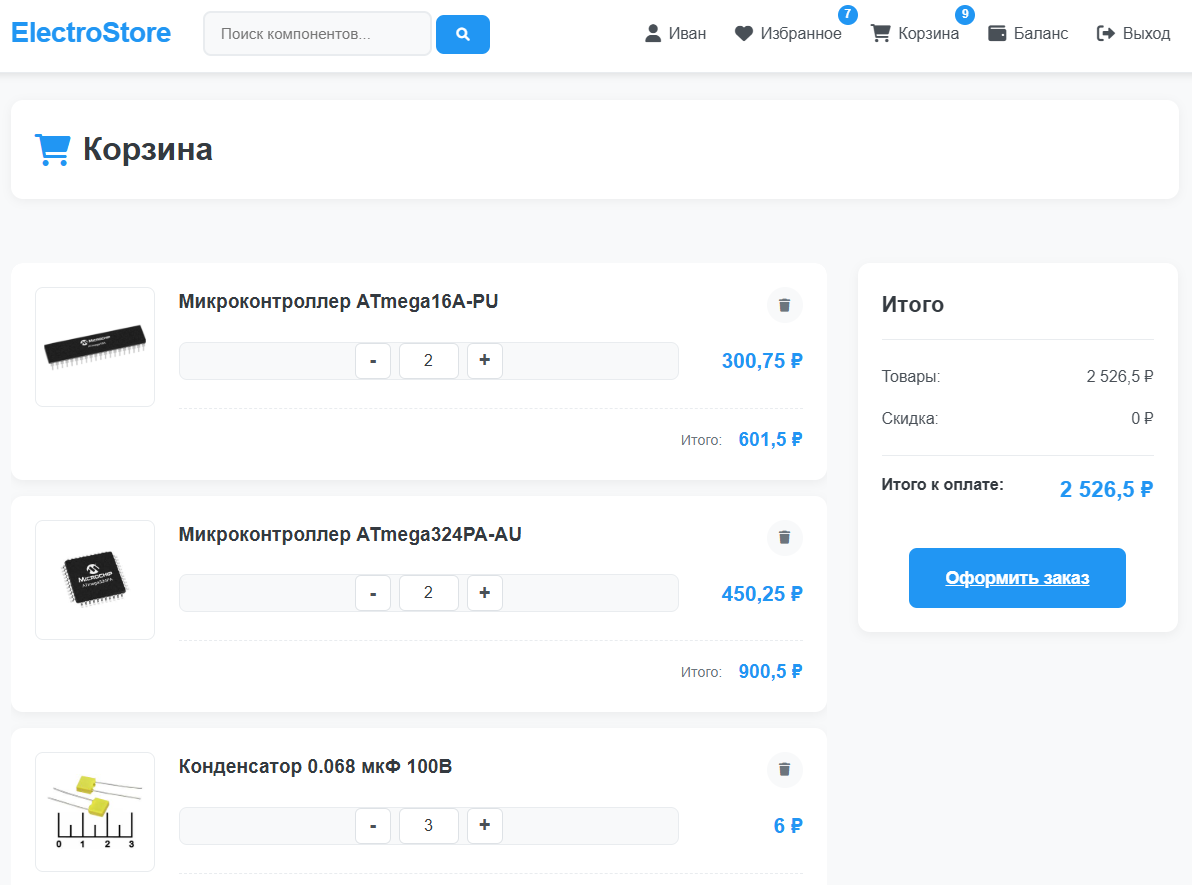Screen dimensions: 1192x885
Task: Click the magnifier search button
Action: tap(462, 34)
